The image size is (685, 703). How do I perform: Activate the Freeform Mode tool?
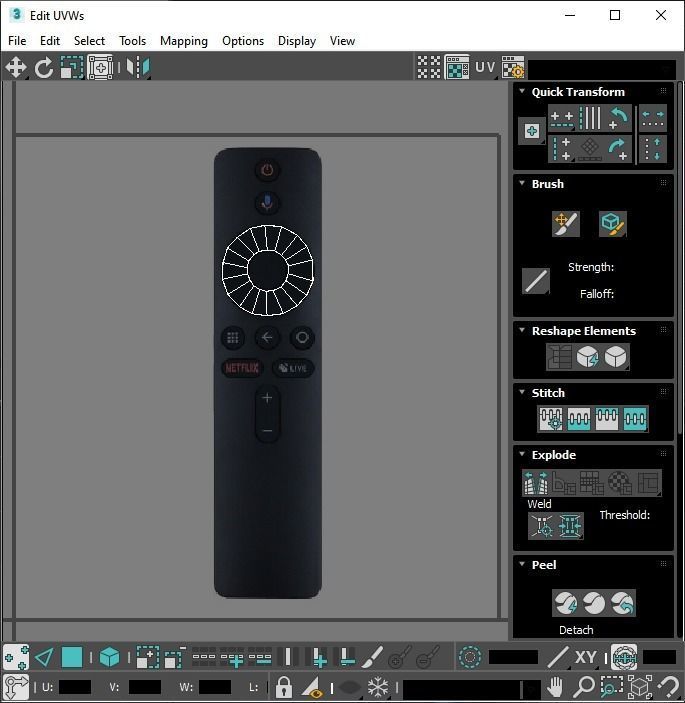[100, 68]
